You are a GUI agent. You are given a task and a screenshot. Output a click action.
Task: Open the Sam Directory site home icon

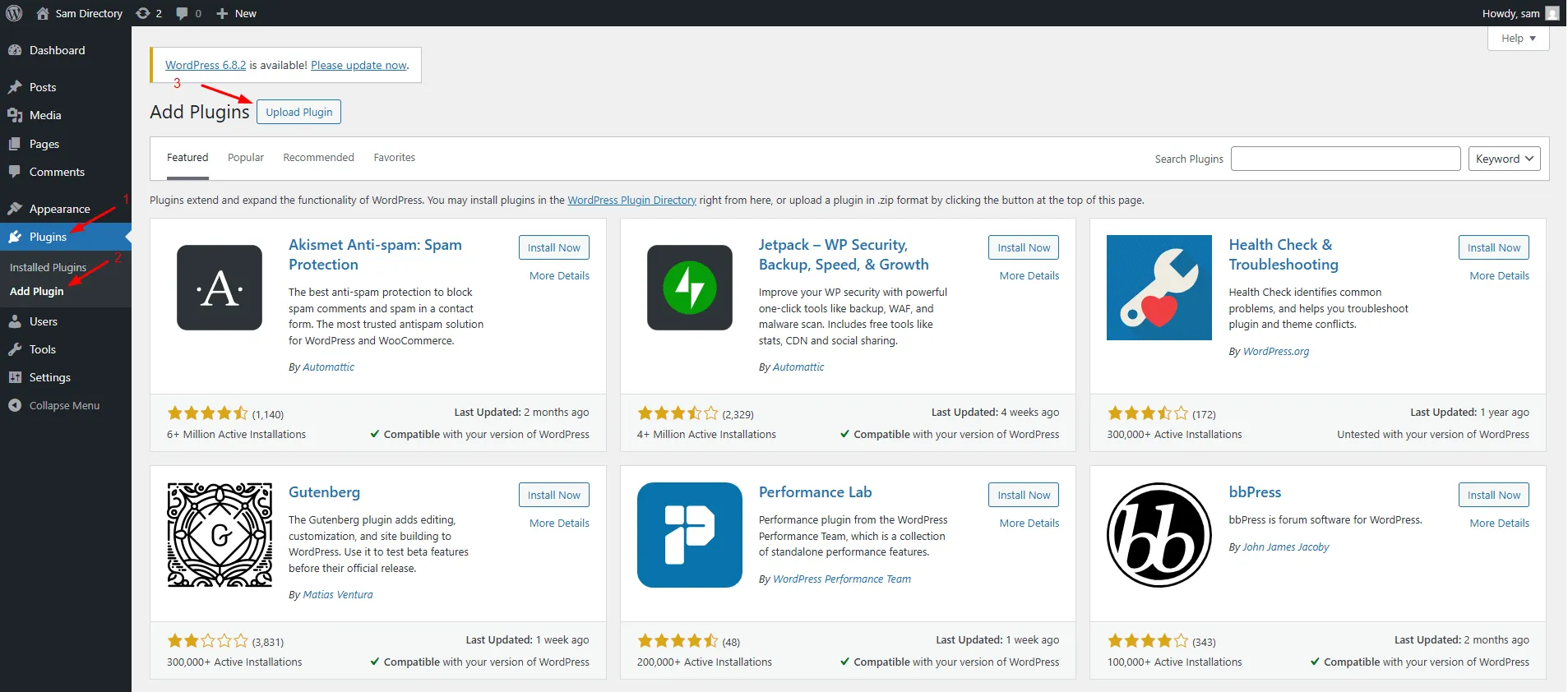click(x=43, y=13)
